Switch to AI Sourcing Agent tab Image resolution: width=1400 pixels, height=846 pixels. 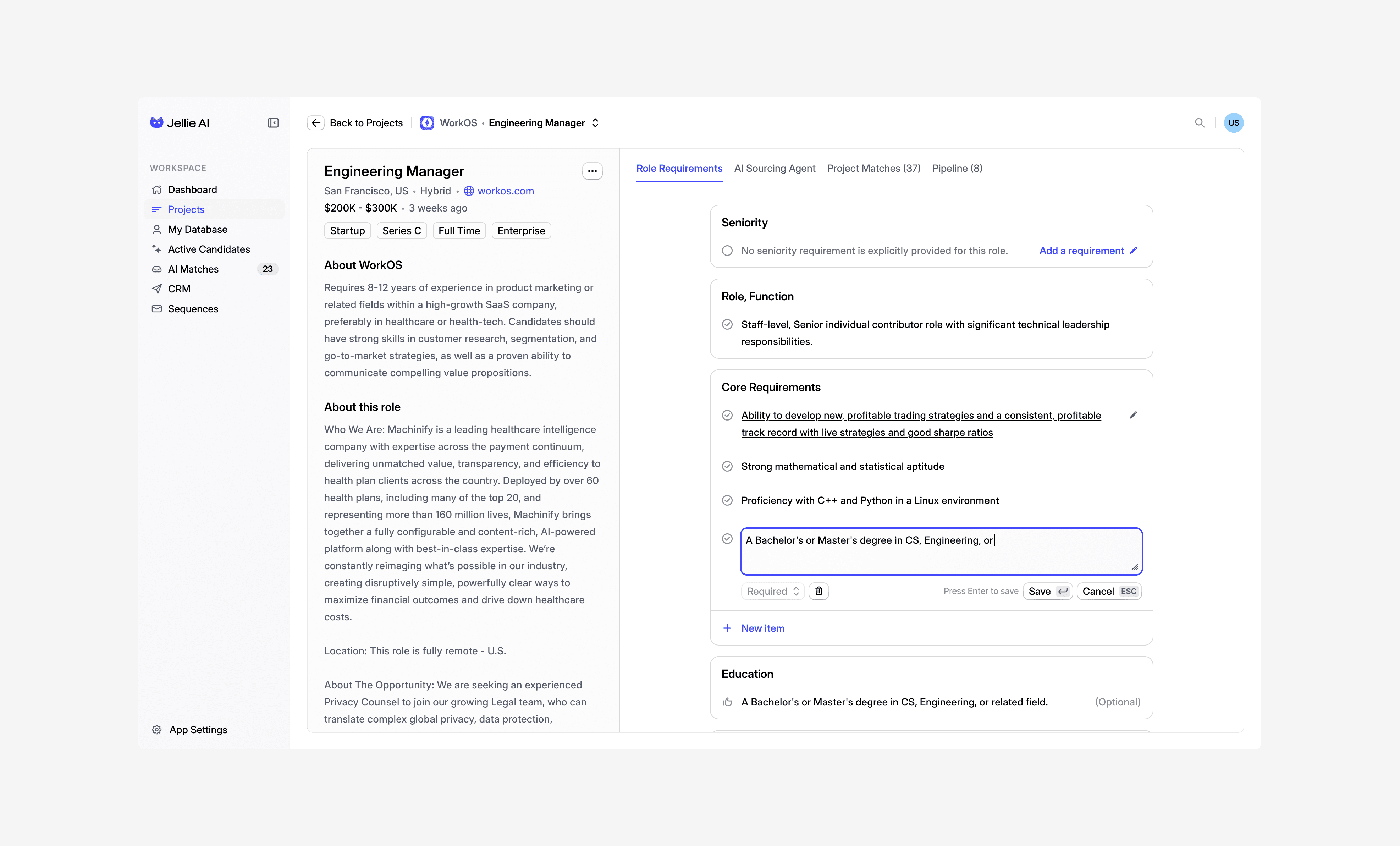click(775, 168)
